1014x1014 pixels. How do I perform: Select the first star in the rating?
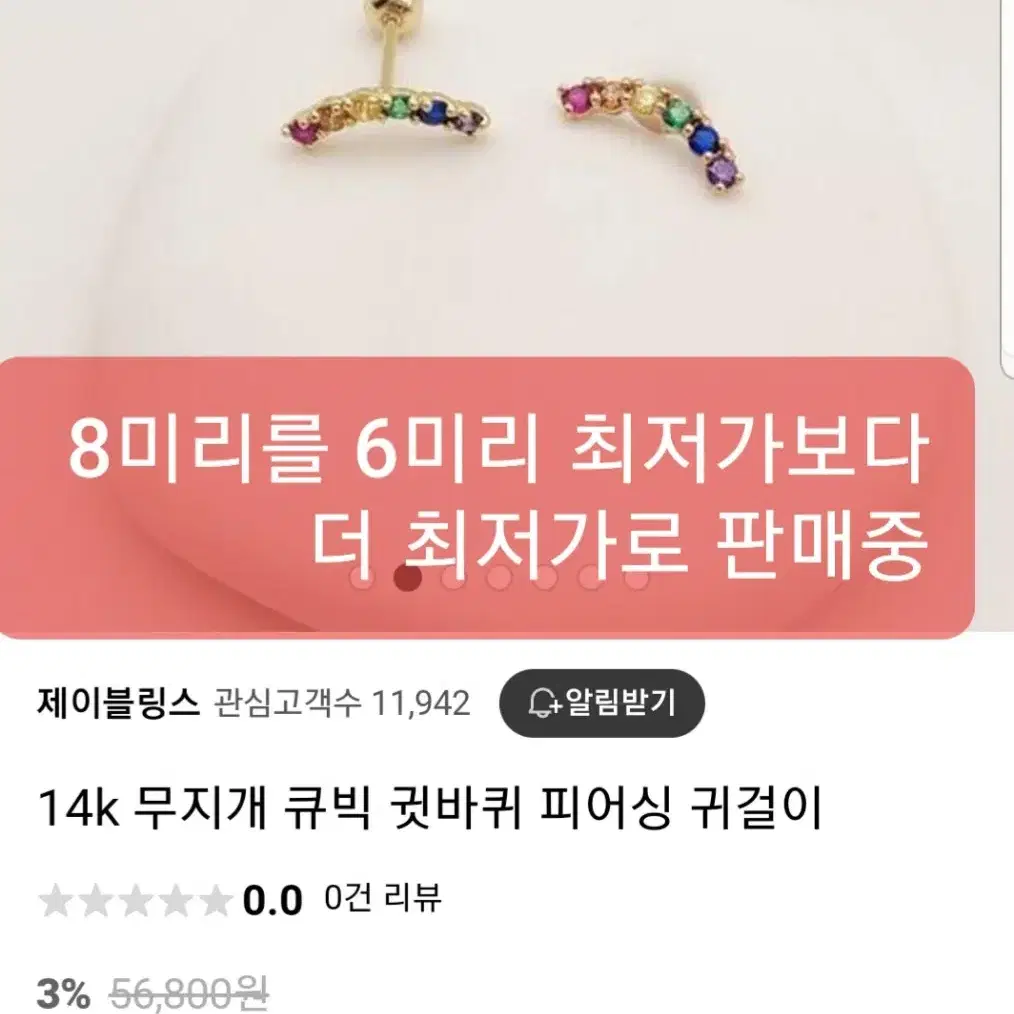(x=56, y=901)
